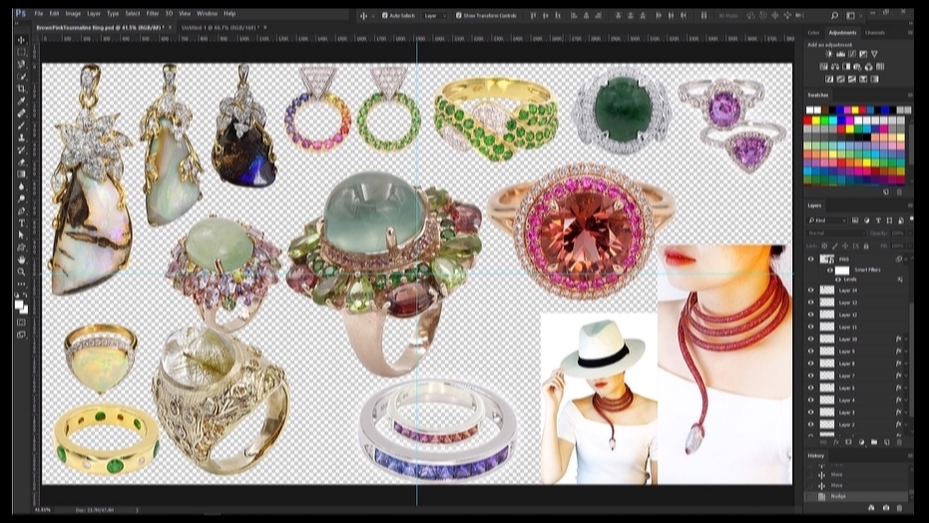Select the Horizontal Type tool
This screenshot has width=929, height=523.
(21, 223)
